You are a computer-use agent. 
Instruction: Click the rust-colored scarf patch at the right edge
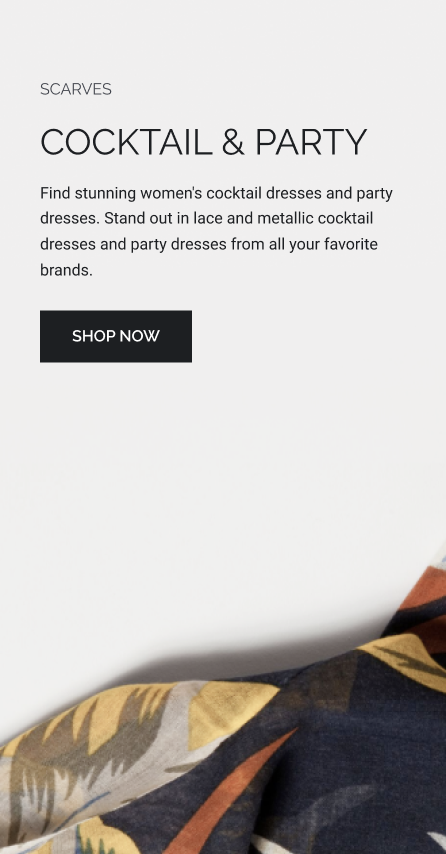point(426,587)
